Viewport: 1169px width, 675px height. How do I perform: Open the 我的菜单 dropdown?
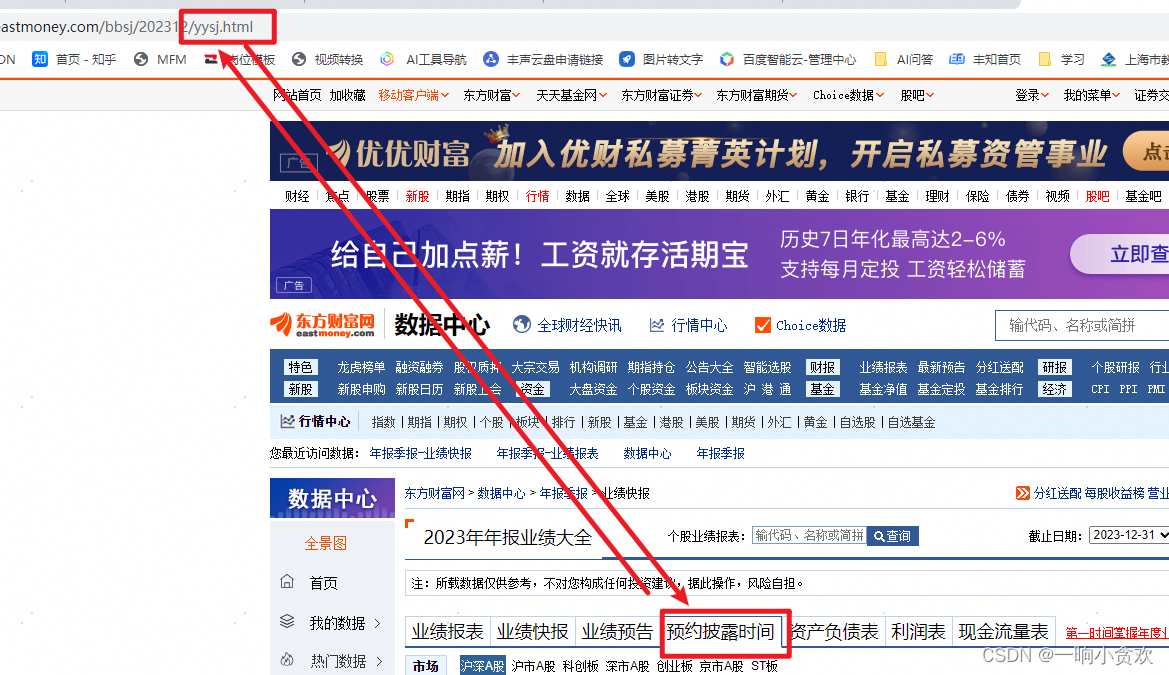pyautogui.click(x=1091, y=95)
